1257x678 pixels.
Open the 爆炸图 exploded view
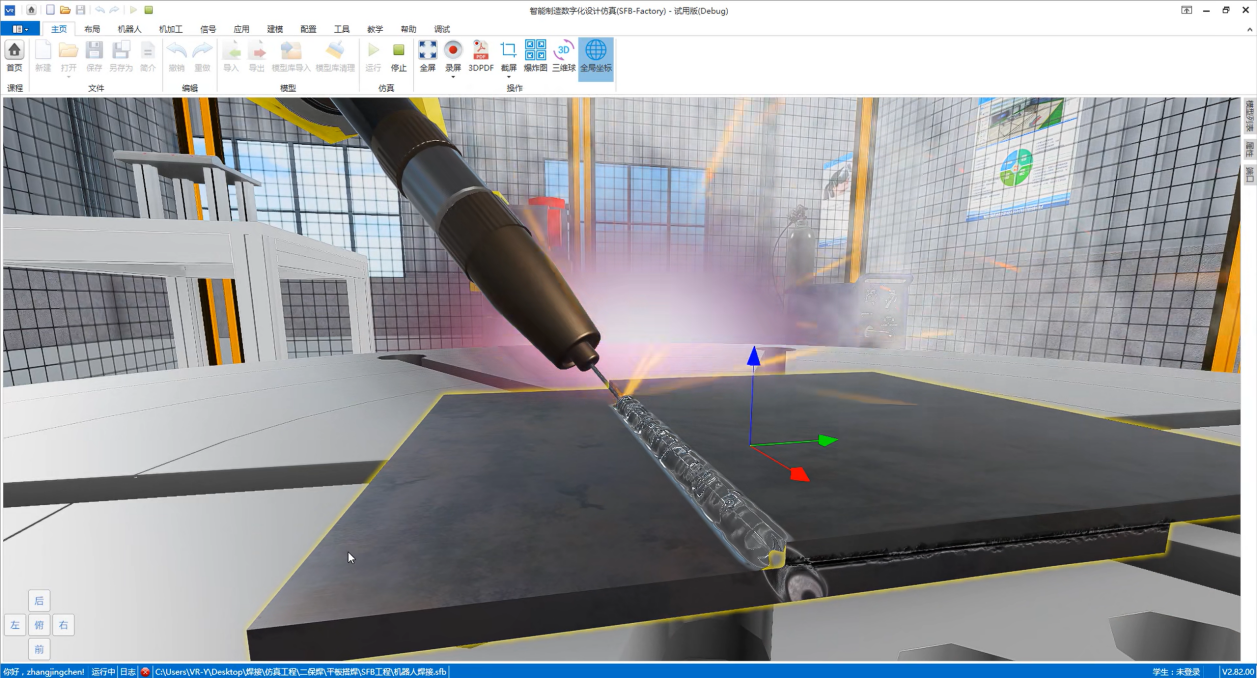[535, 55]
